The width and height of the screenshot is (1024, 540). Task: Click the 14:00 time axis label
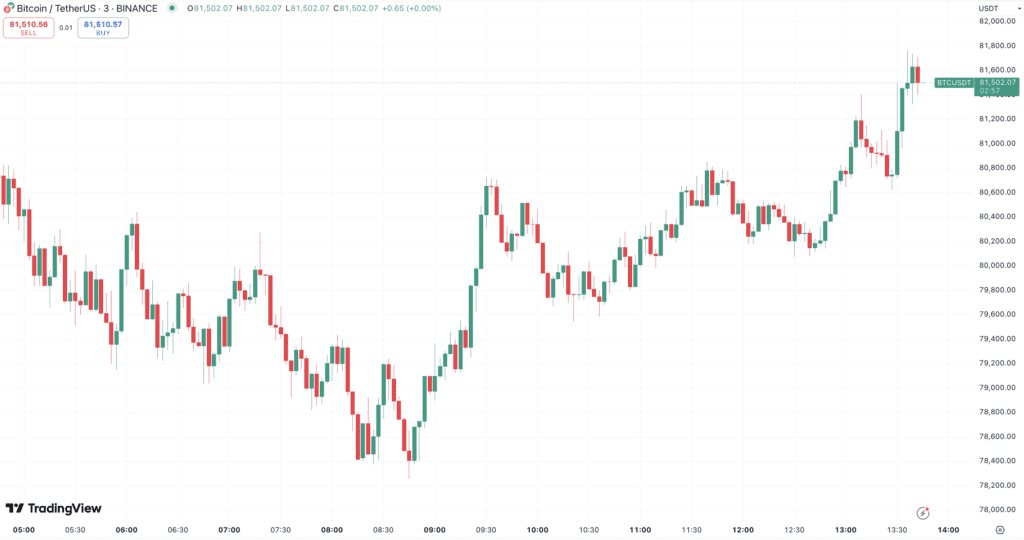[949, 530]
